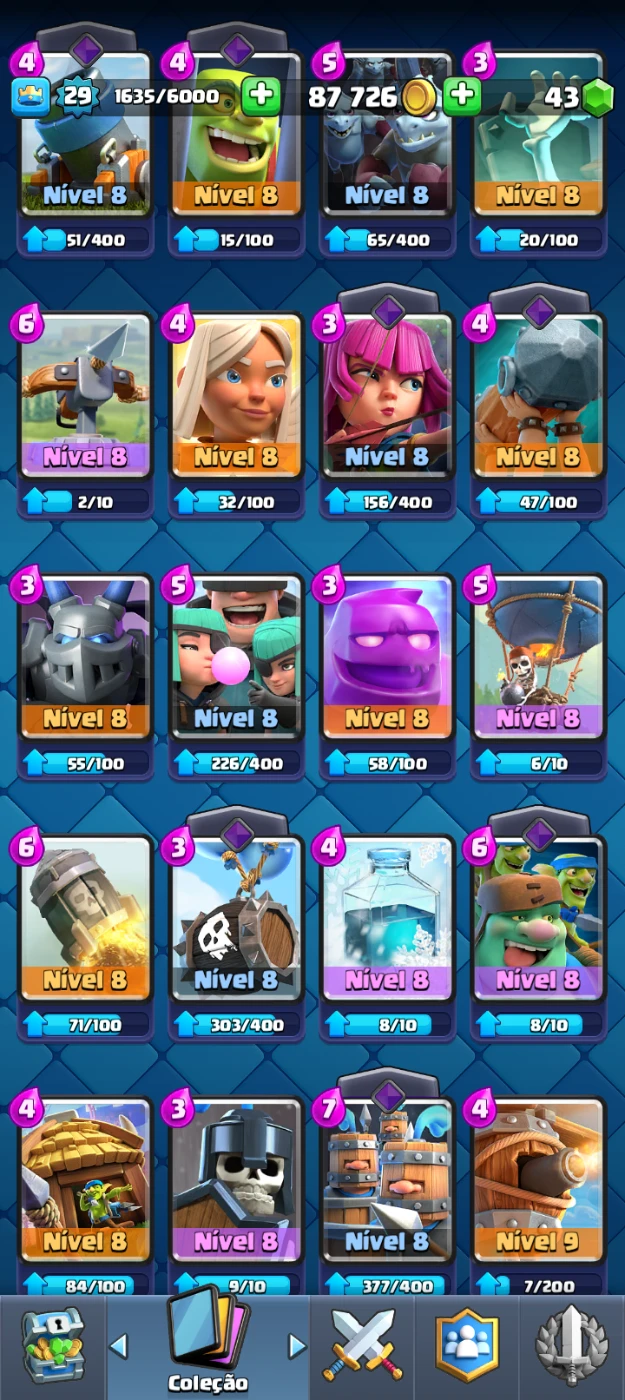The width and height of the screenshot is (625, 1400).
Task: Go to the Battle crossed swords tab
Action: pos(364,1345)
